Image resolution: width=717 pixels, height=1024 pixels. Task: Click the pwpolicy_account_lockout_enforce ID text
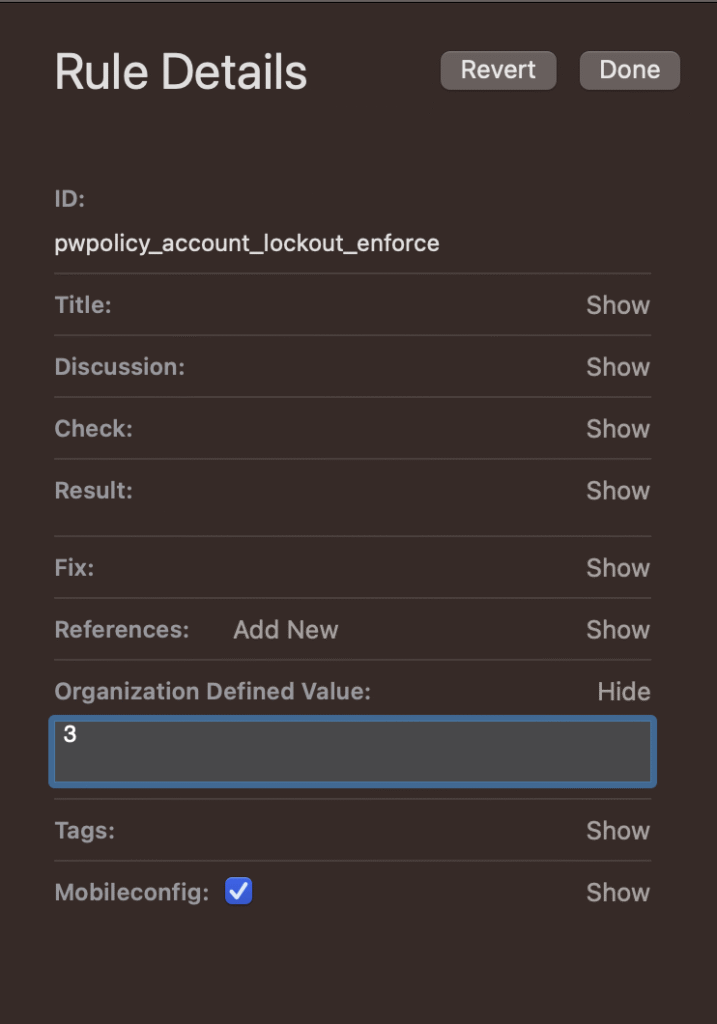click(x=246, y=243)
